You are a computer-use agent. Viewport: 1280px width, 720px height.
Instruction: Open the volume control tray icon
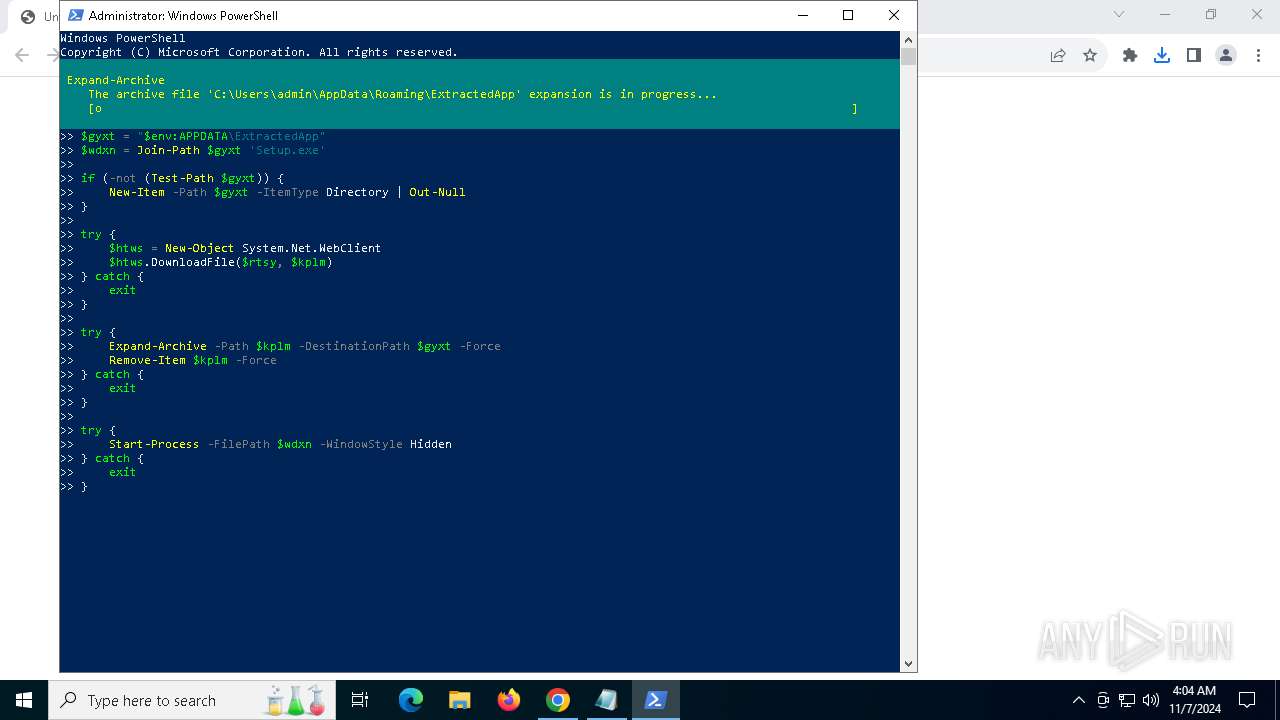click(x=1151, y=700)
